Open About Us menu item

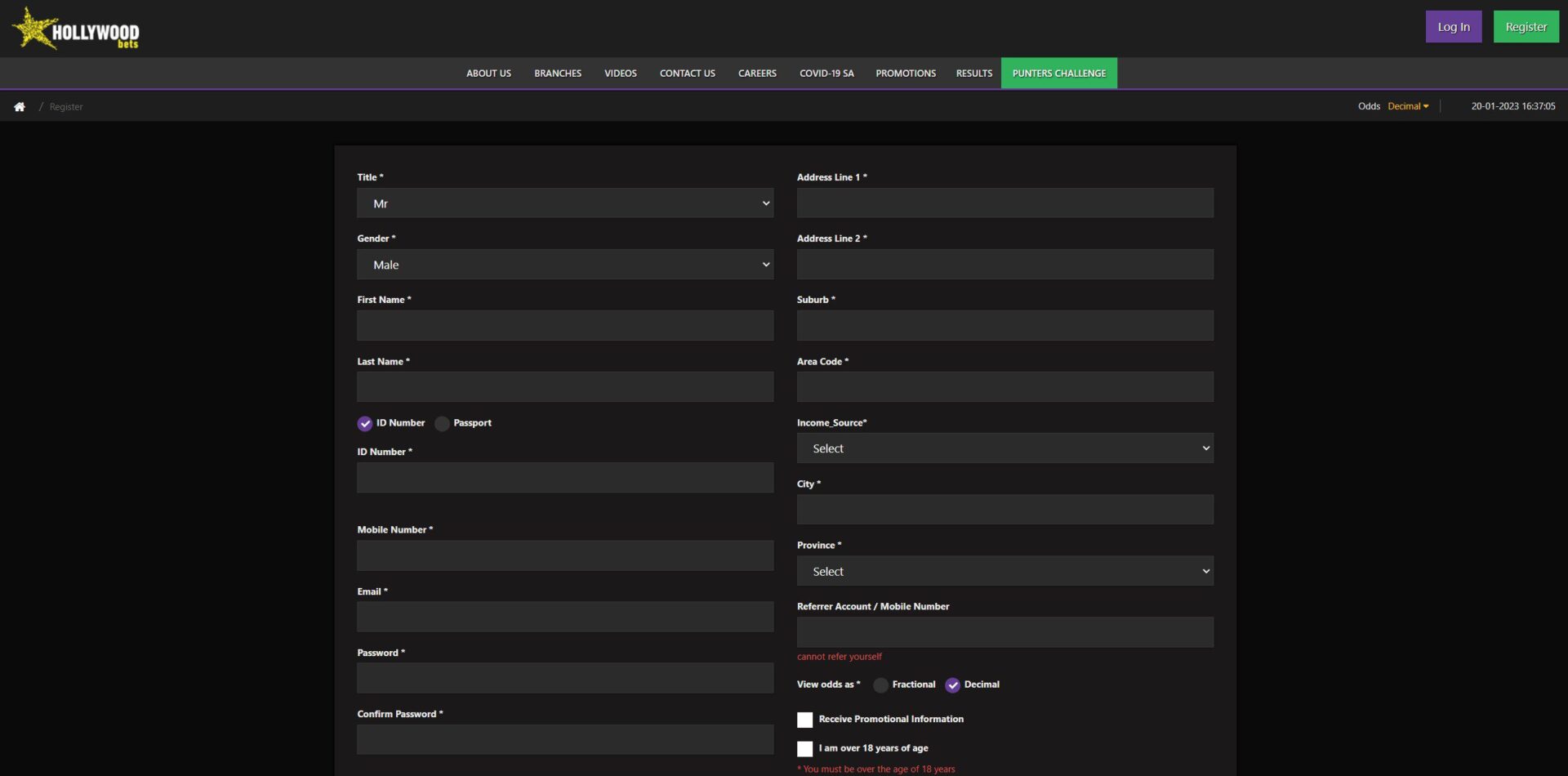pos(488,74)
